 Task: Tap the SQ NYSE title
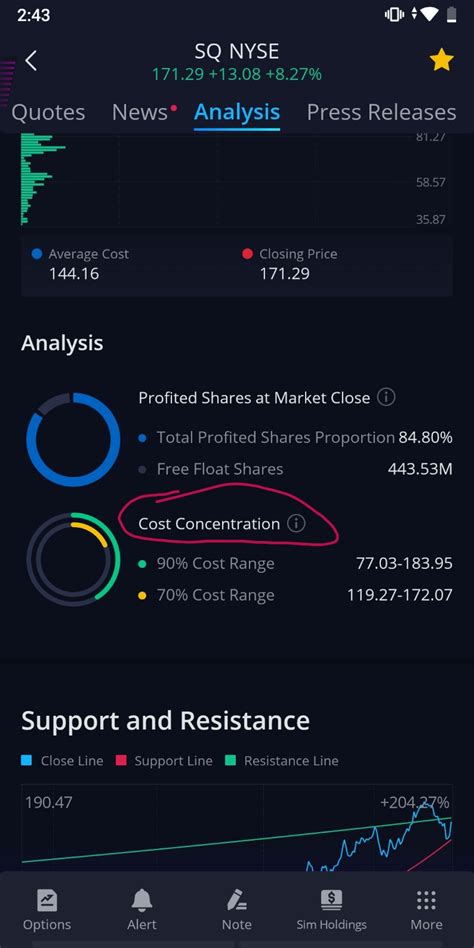pos(236,52)
